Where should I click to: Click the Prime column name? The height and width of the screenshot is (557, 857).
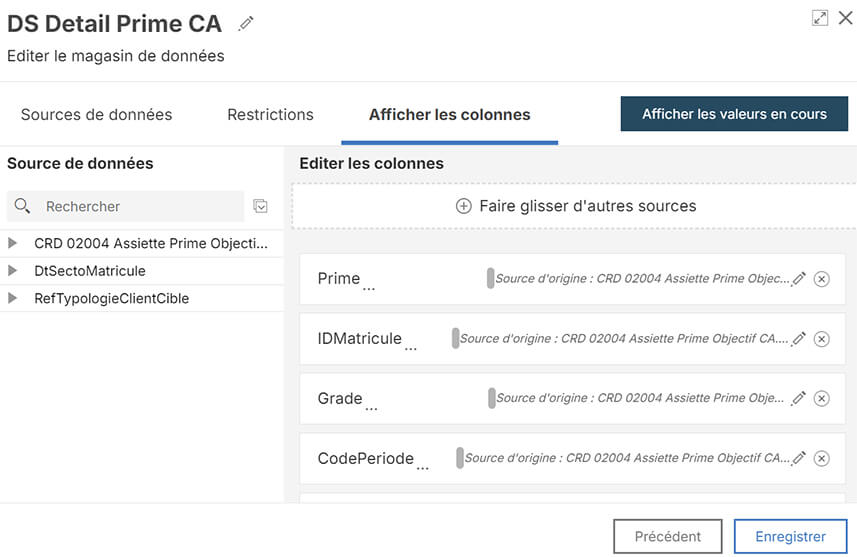point(339,278)
